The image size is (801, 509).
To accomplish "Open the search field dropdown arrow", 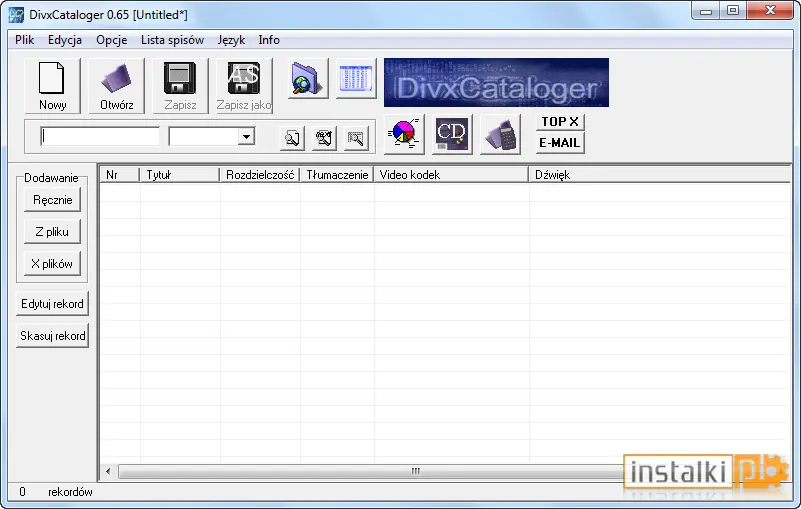I will (246, 136).
